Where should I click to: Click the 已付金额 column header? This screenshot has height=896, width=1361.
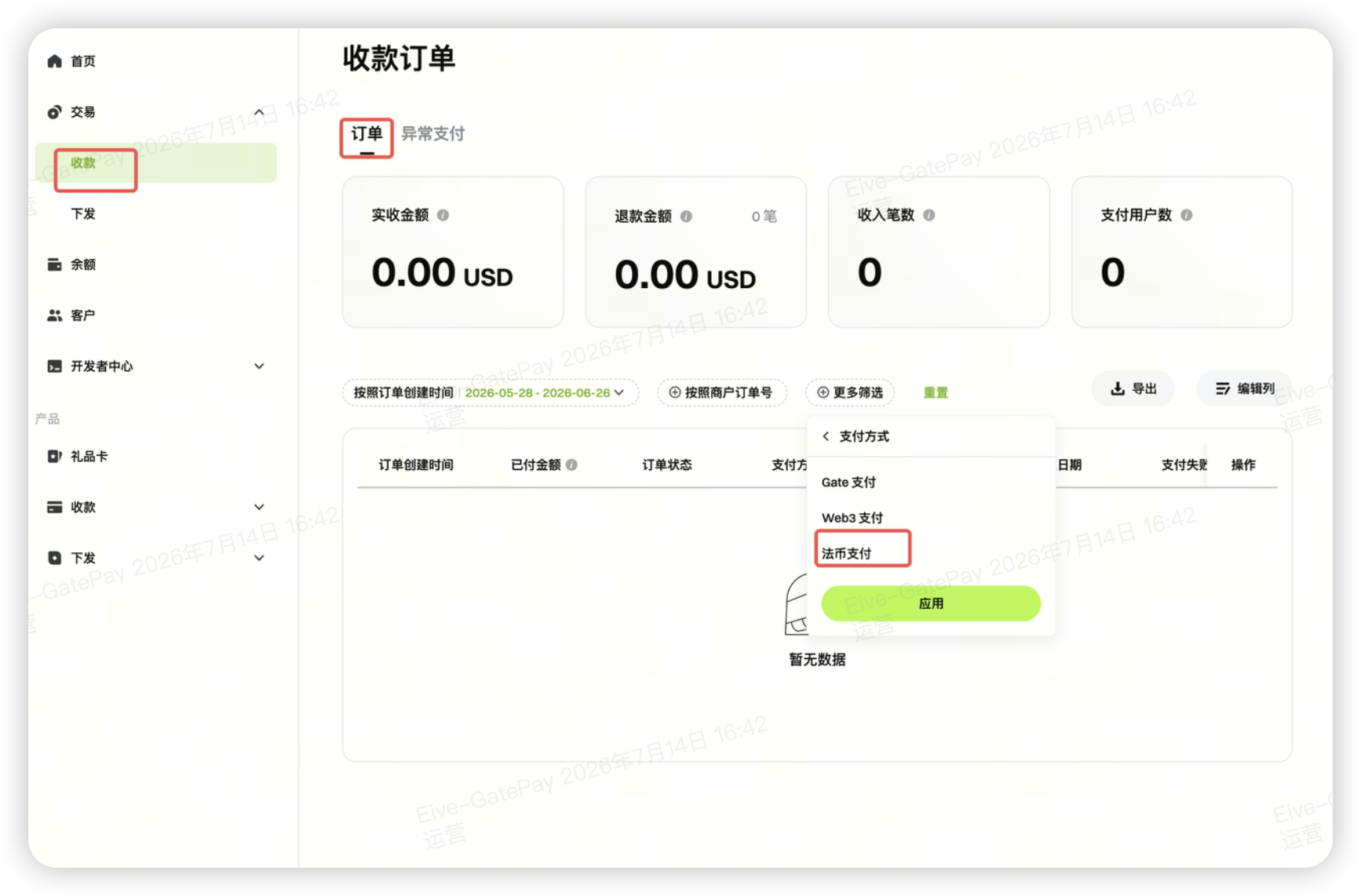tap(536, 465)
